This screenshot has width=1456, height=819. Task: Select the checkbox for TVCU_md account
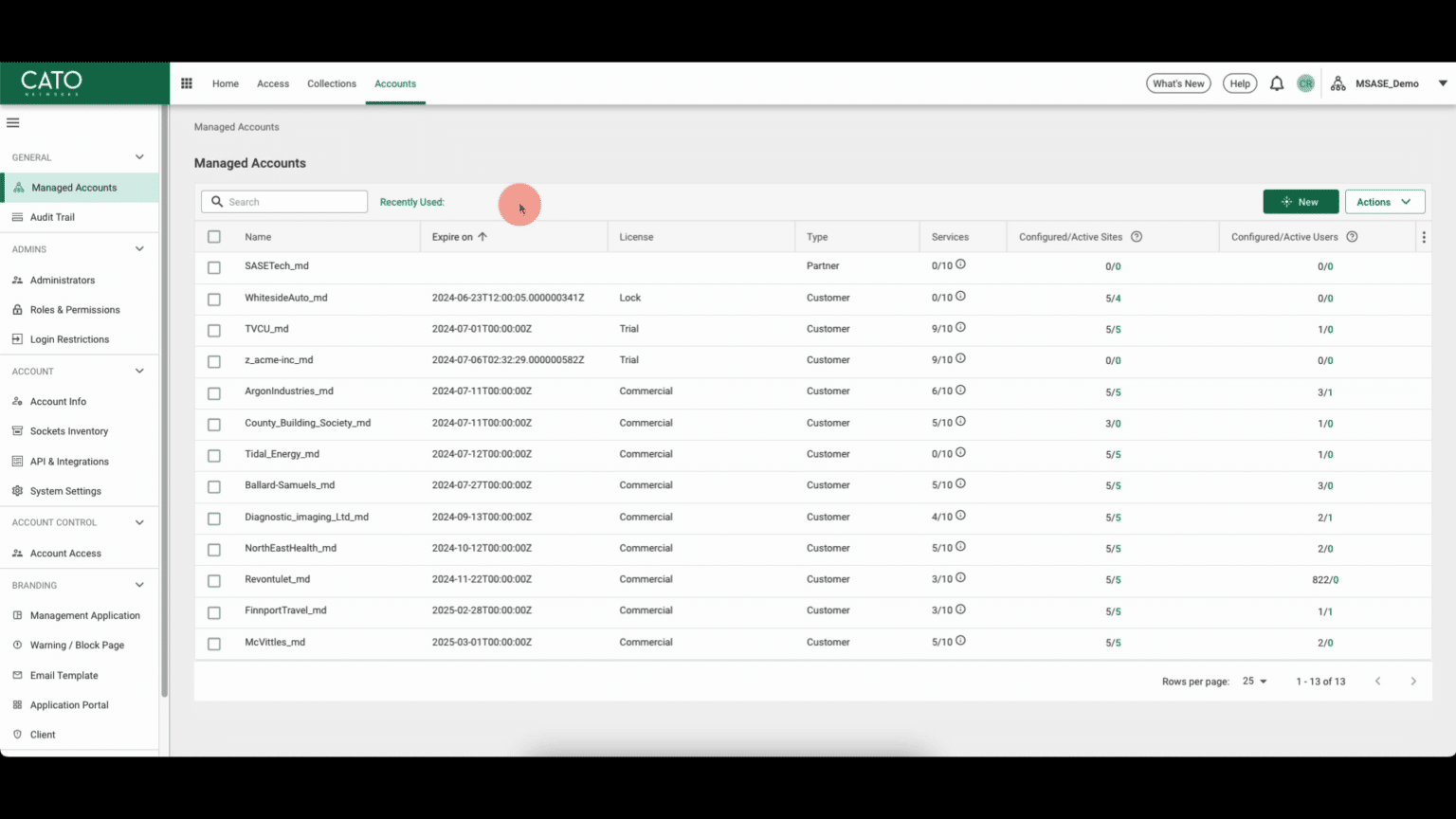tap(213, 331)
